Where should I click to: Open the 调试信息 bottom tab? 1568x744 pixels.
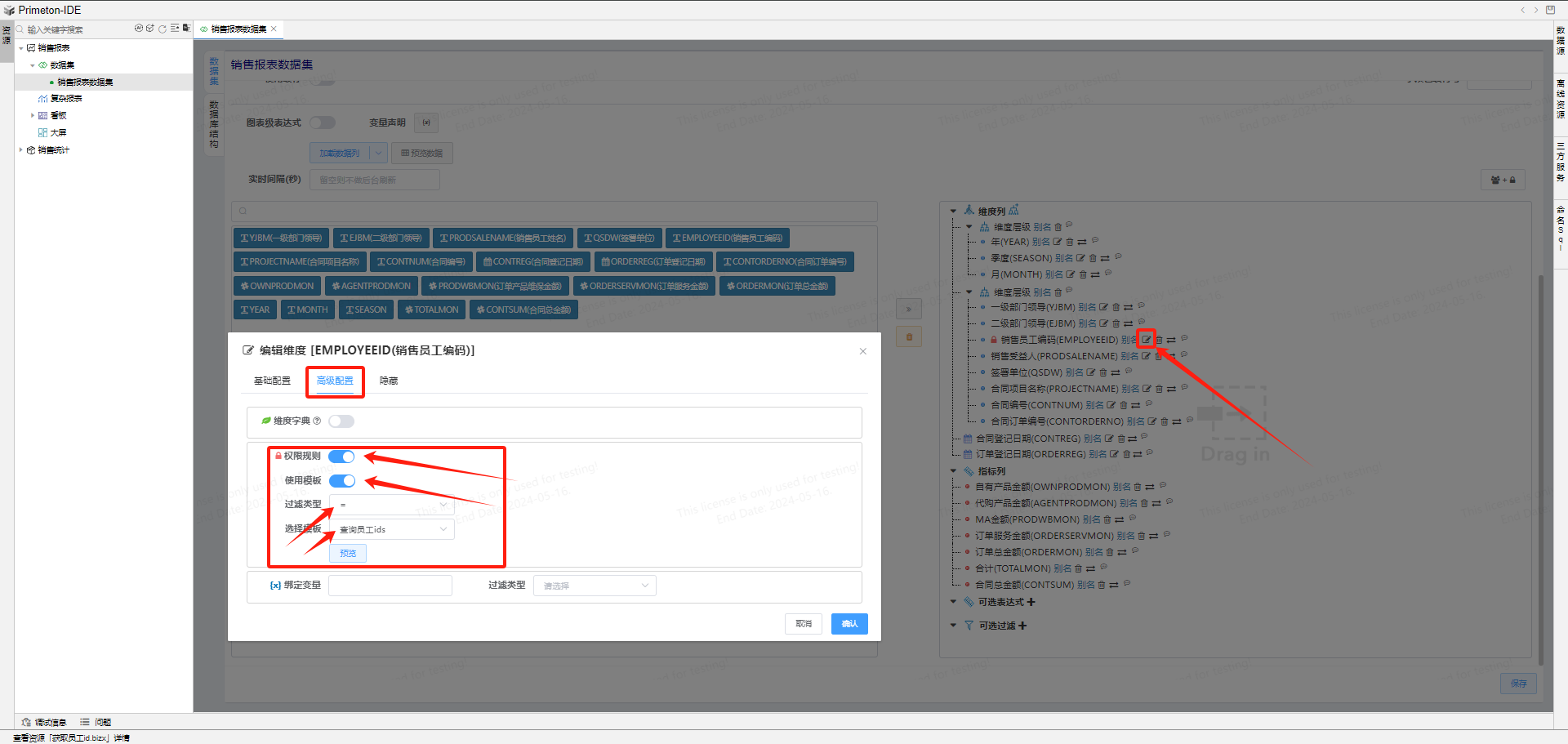point(44,722)
